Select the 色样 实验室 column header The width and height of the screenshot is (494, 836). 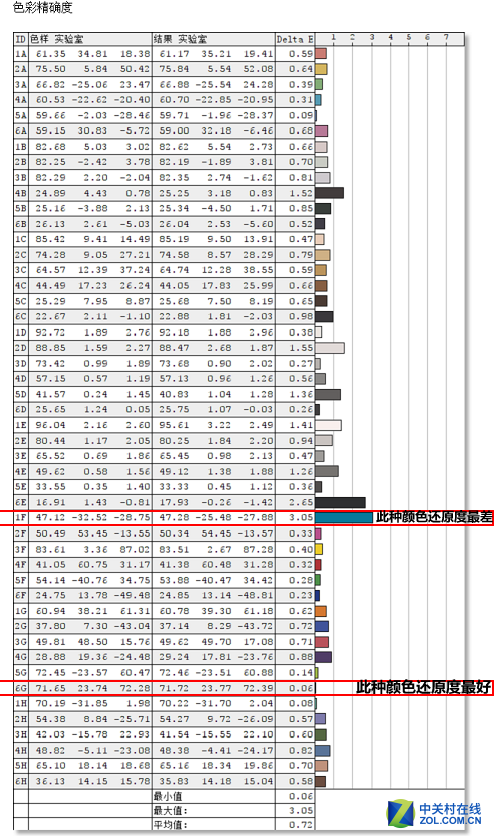pyautogui.click(x=57, y=39)
